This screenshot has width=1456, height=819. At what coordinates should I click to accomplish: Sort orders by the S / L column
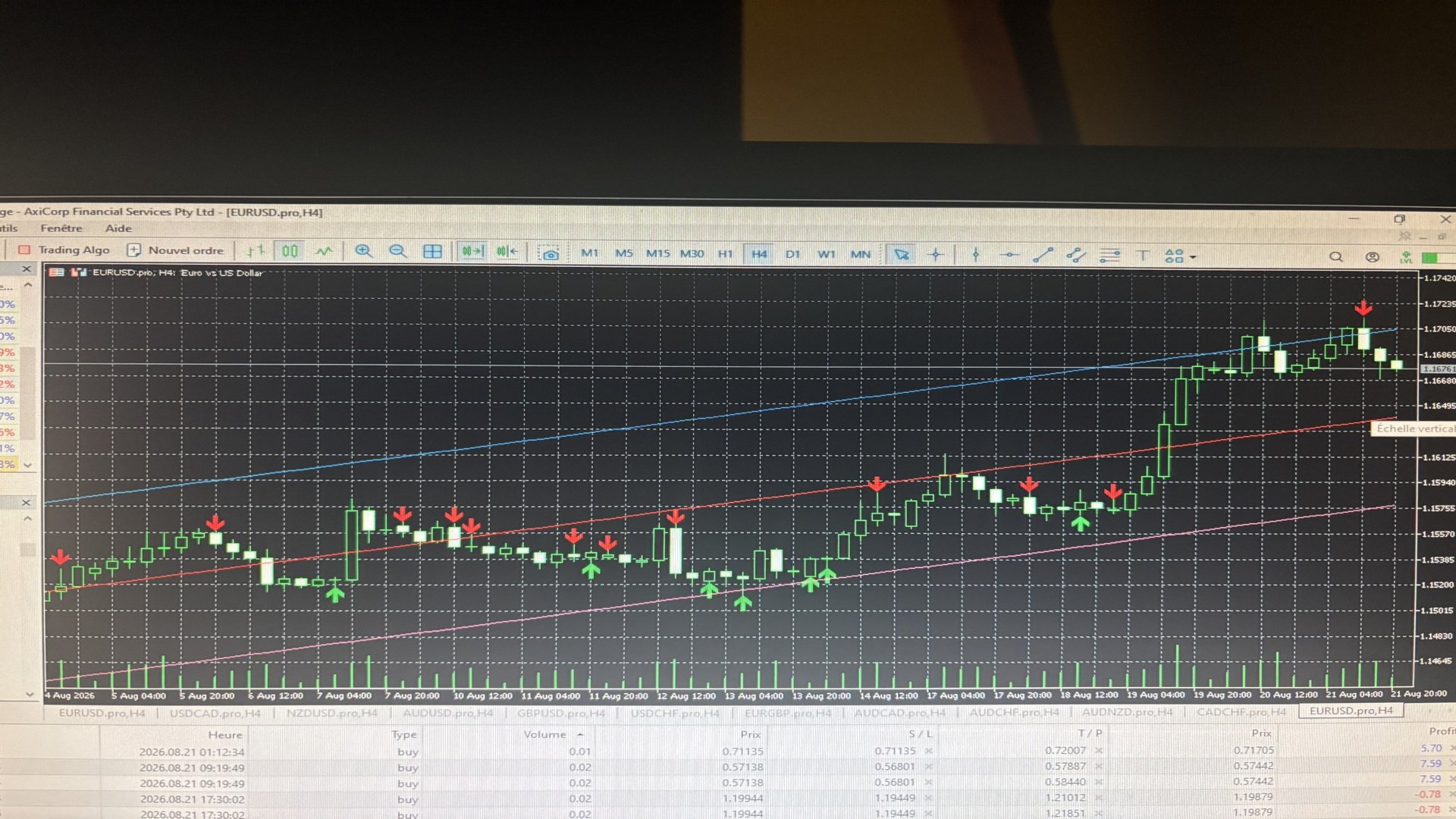tap(920, 734)
